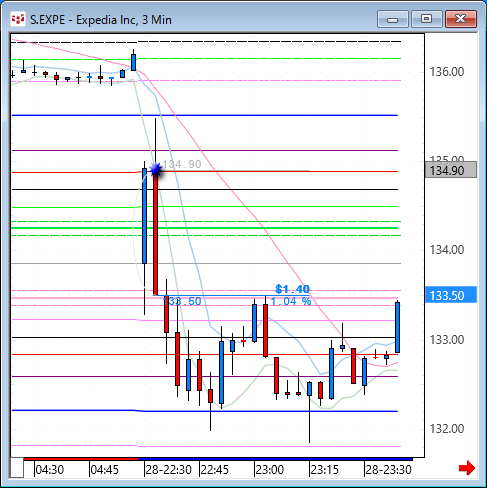
Task: Click the 28-23:30 time axis label
Action: click(x=388, y=470)
